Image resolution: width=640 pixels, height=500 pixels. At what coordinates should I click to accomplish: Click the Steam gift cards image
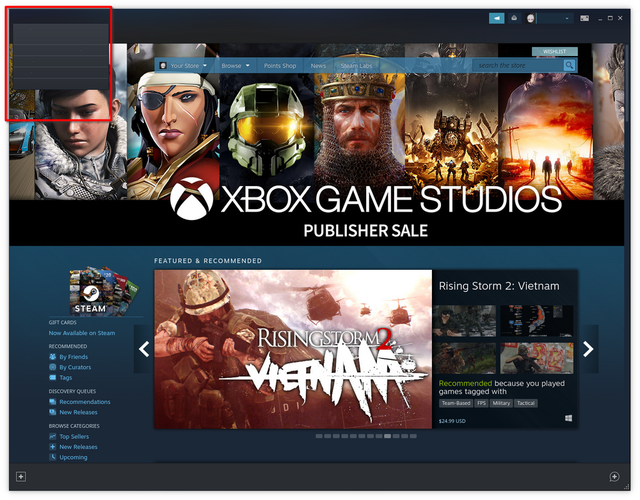pyautogui.click(x=104, y=291)
